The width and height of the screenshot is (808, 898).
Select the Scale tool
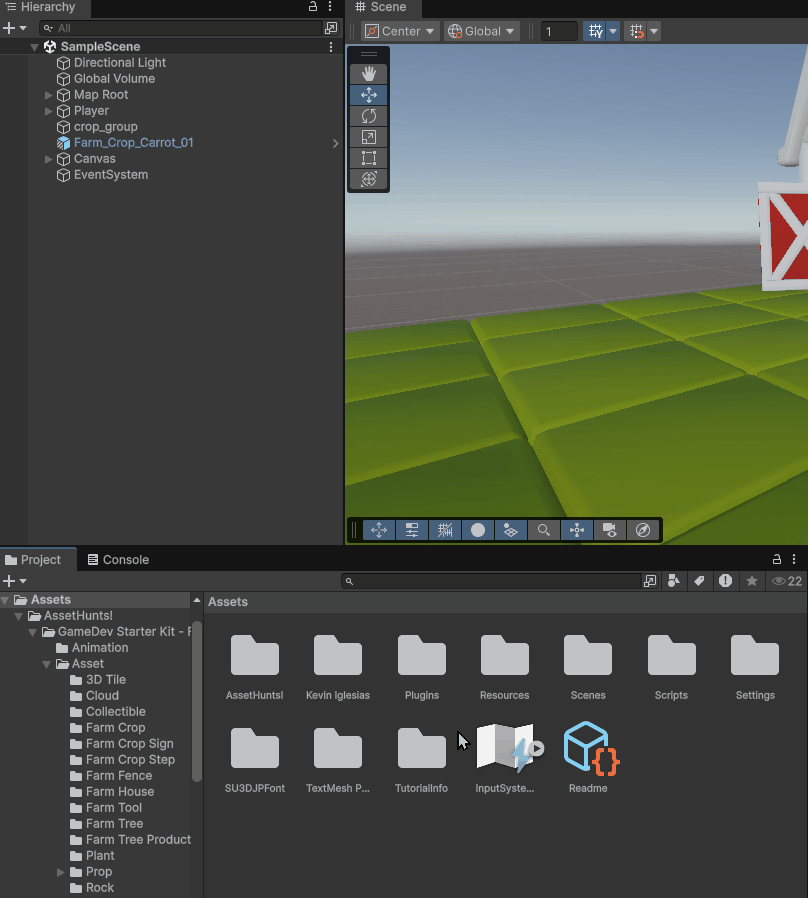tap(369, 137)
